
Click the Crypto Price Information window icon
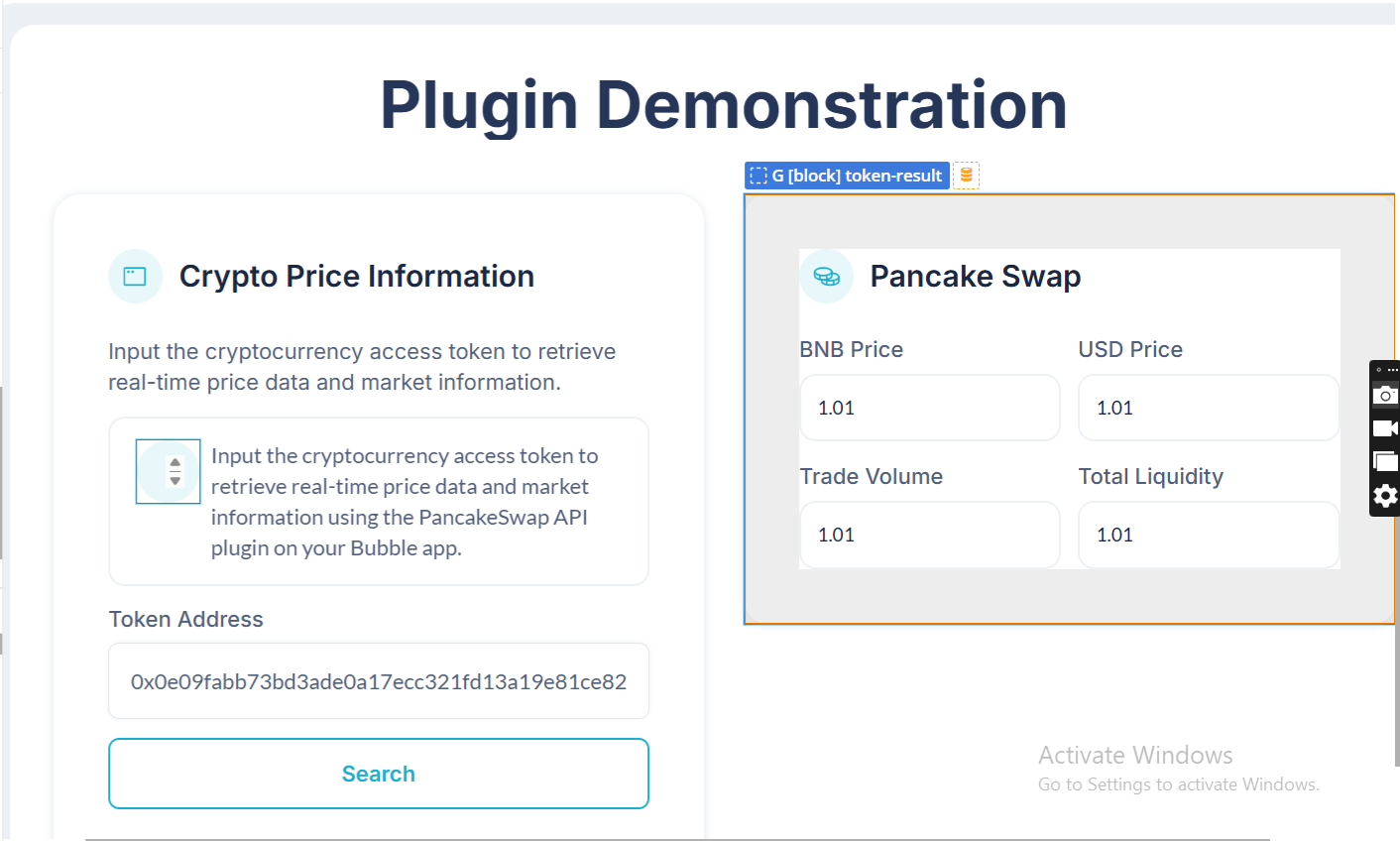pos(135,276)
